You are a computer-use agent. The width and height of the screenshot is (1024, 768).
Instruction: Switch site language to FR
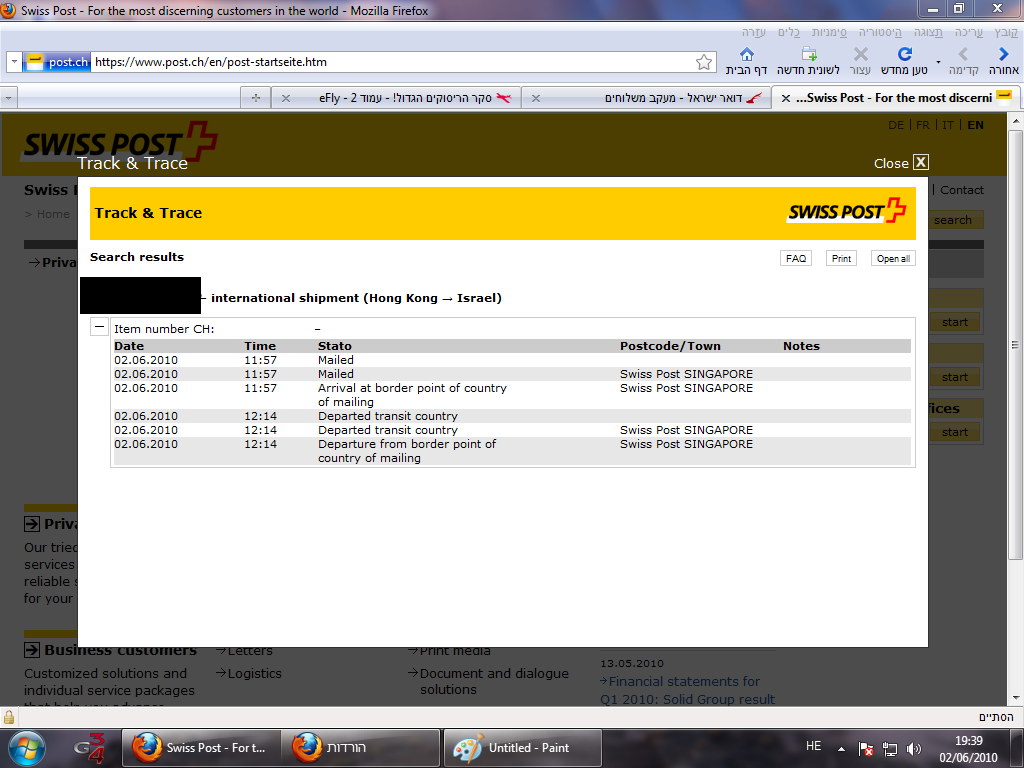point(923,125)
